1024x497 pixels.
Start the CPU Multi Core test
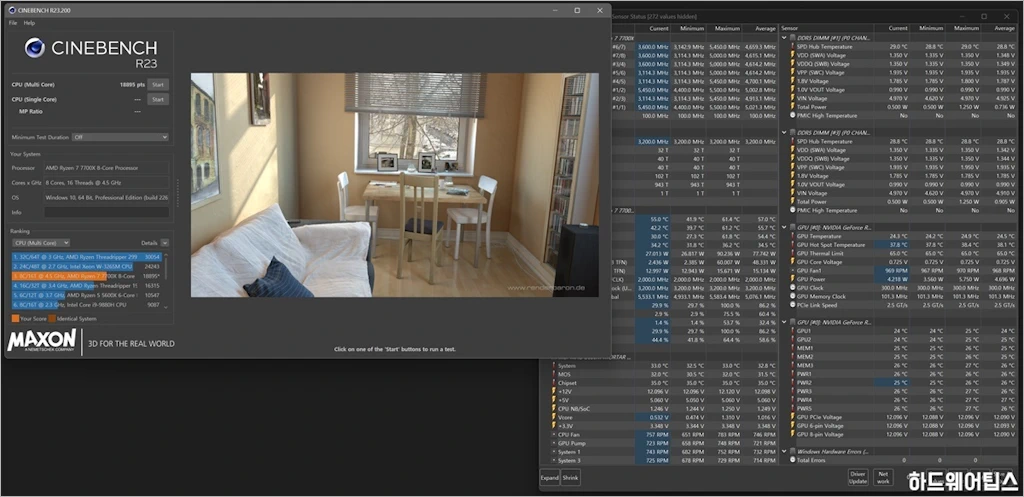point(158,85)
